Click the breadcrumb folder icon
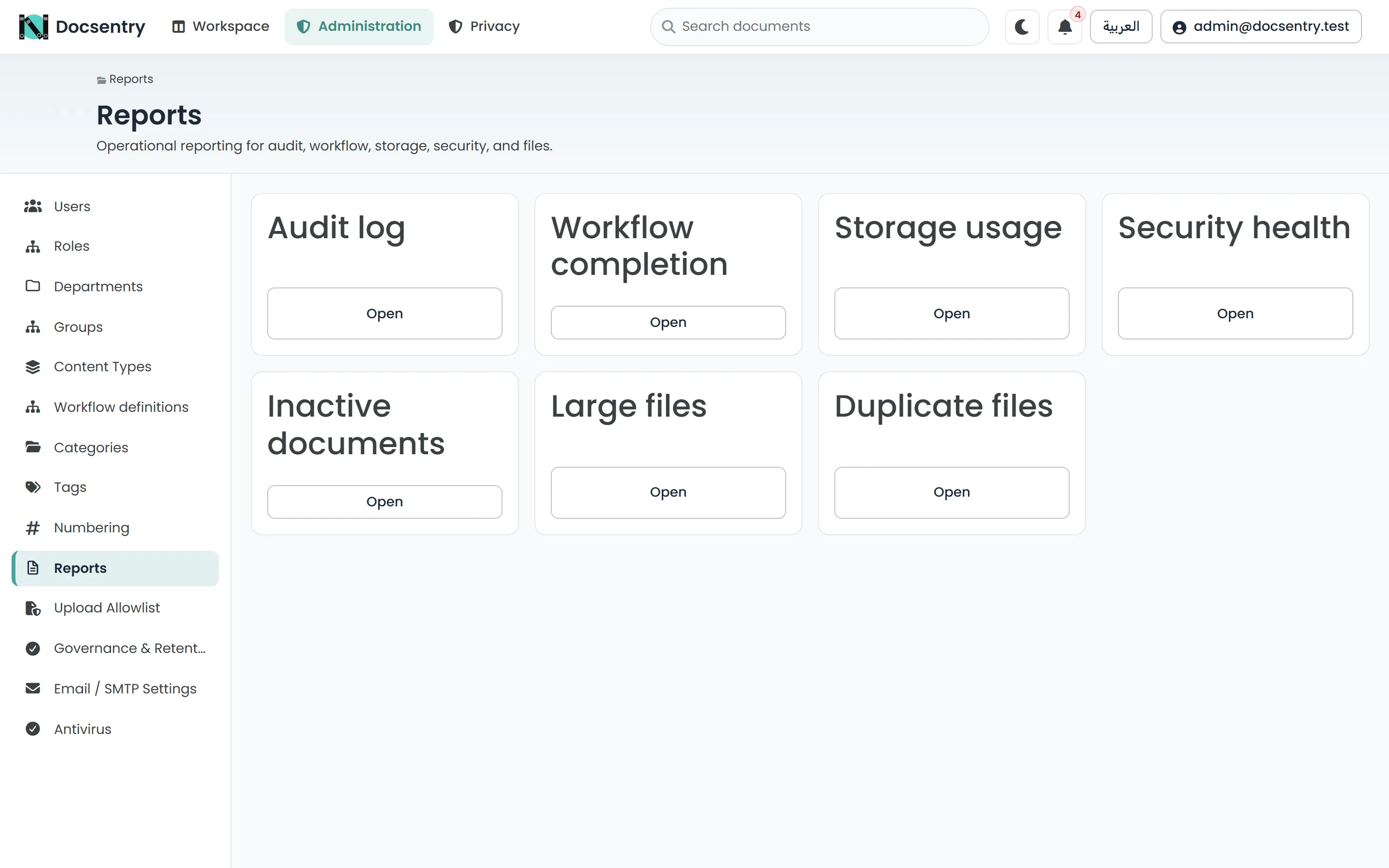Image resolution: width=1389 pixels, height=868 pixels. coord(101,80)
